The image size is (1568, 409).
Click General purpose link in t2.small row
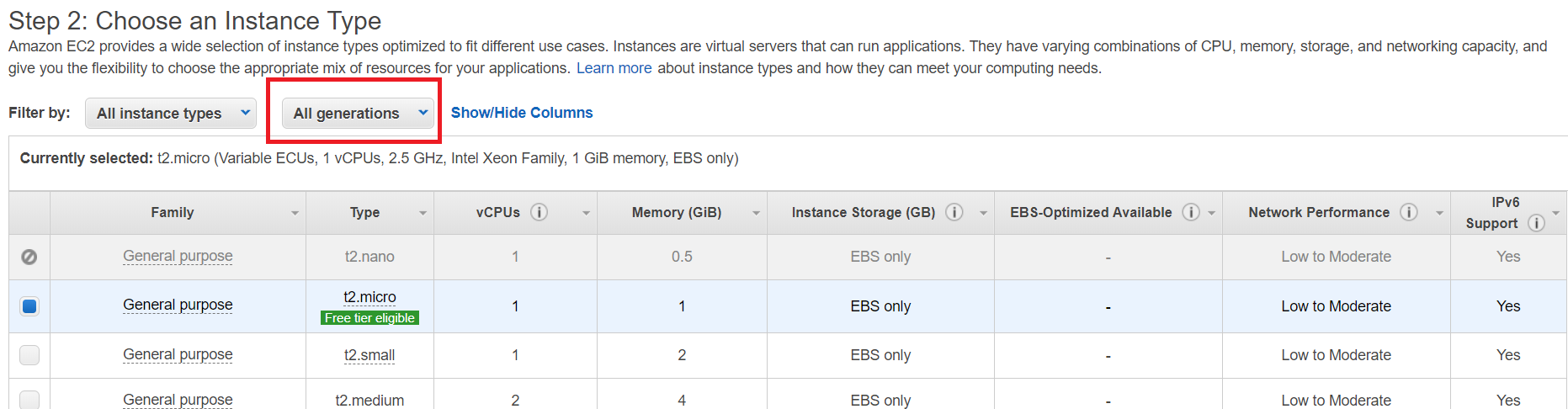[178, 354]
